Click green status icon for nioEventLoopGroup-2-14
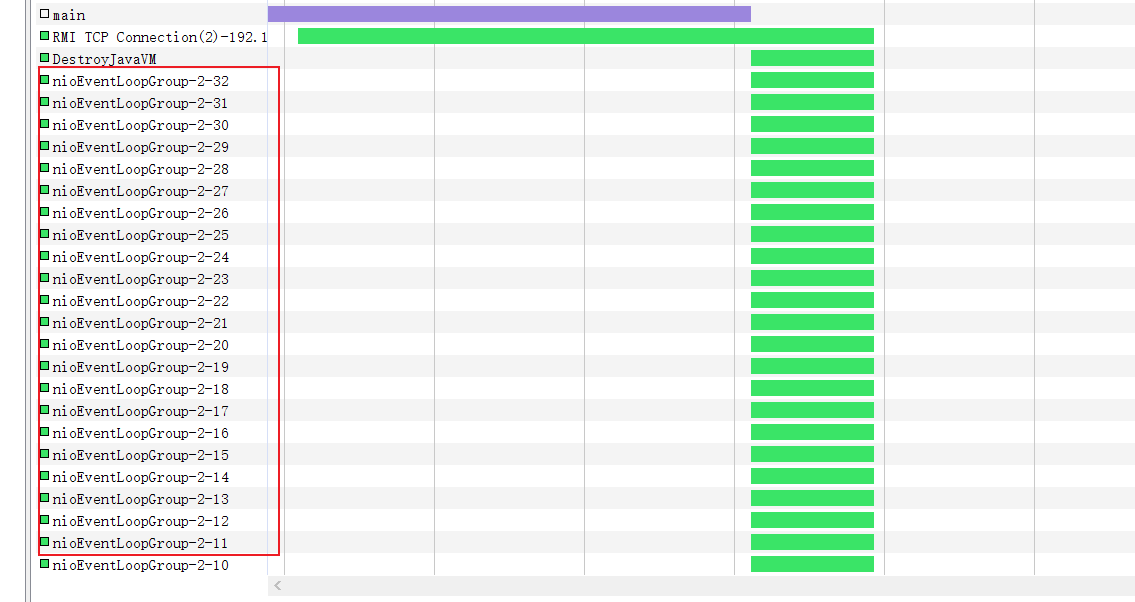 pos(44,476)
